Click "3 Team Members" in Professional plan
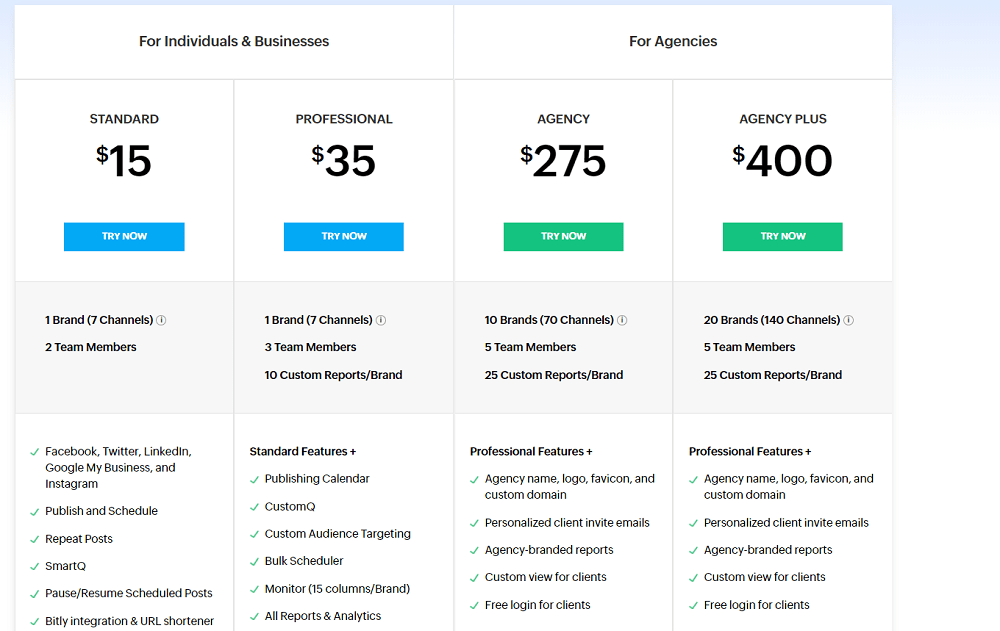The width and height of the screenshot is (1000, 631). coord(311,347)
